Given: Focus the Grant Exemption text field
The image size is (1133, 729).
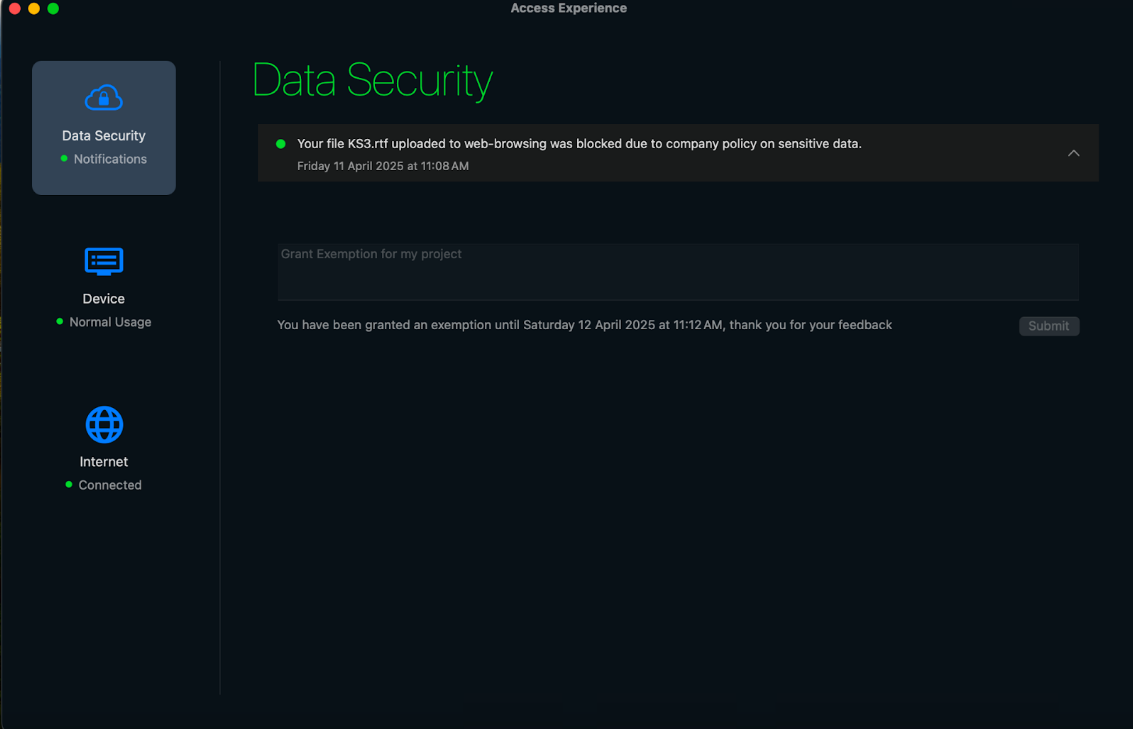Looking at the screenshot, I should coord(678,271).
